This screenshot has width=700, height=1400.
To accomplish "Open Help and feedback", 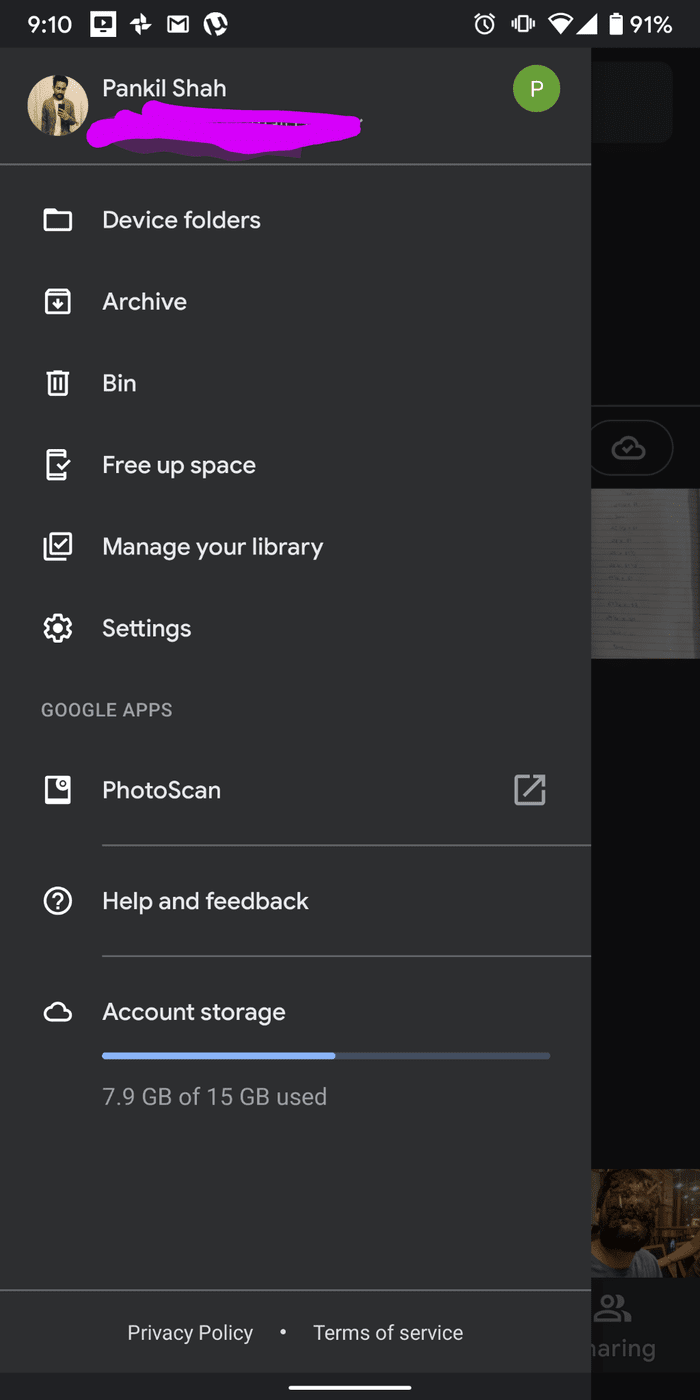I will pos(295,901).
